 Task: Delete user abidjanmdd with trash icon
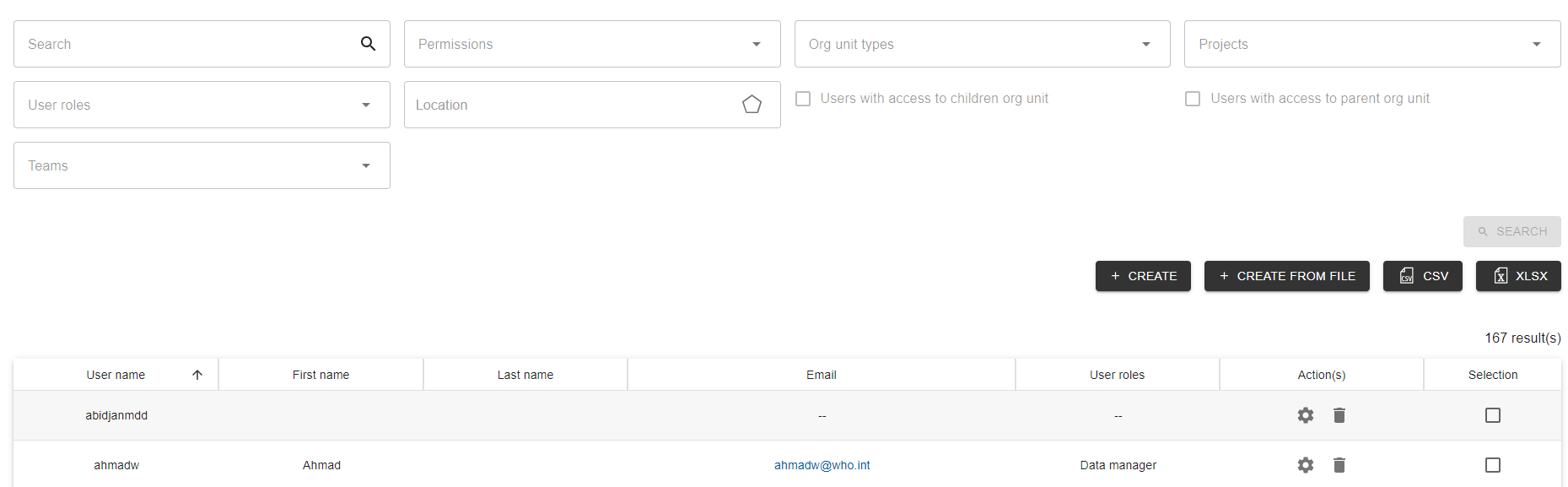pos(1339,415)
